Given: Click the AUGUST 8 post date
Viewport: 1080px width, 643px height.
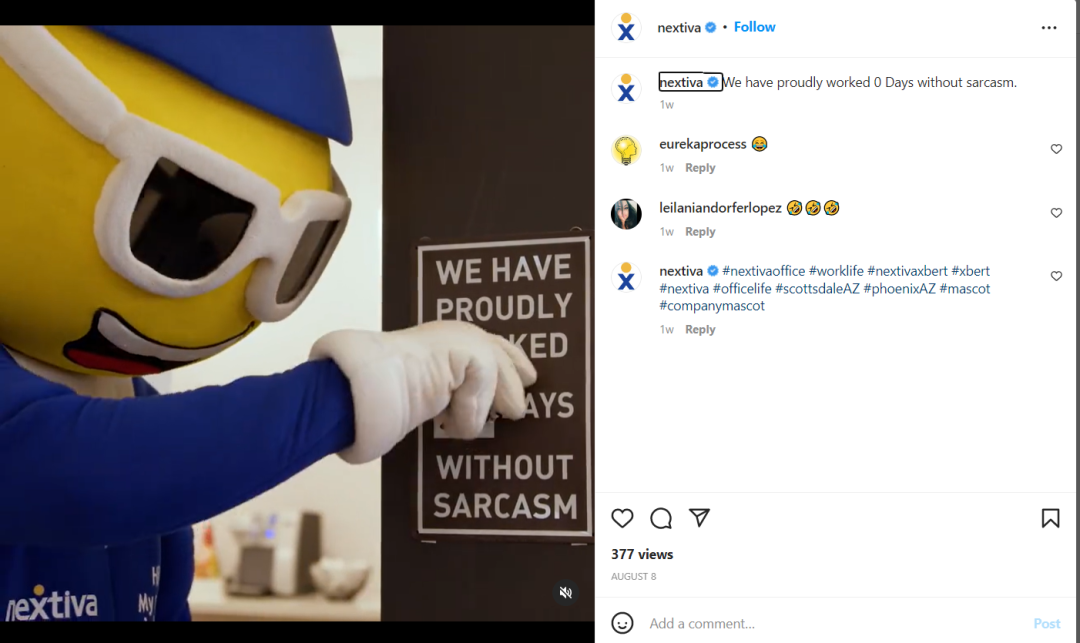Looking at the screenshot, I should 634,577.
